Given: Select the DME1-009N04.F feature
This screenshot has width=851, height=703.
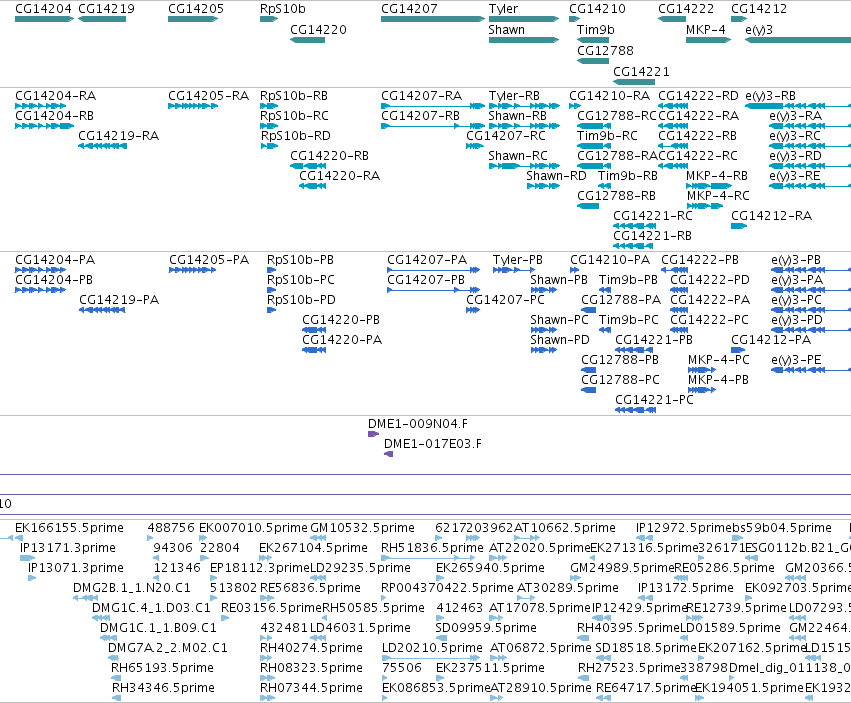Looking at the screenshot, I should pyautogui.click(x=417, y=423).
